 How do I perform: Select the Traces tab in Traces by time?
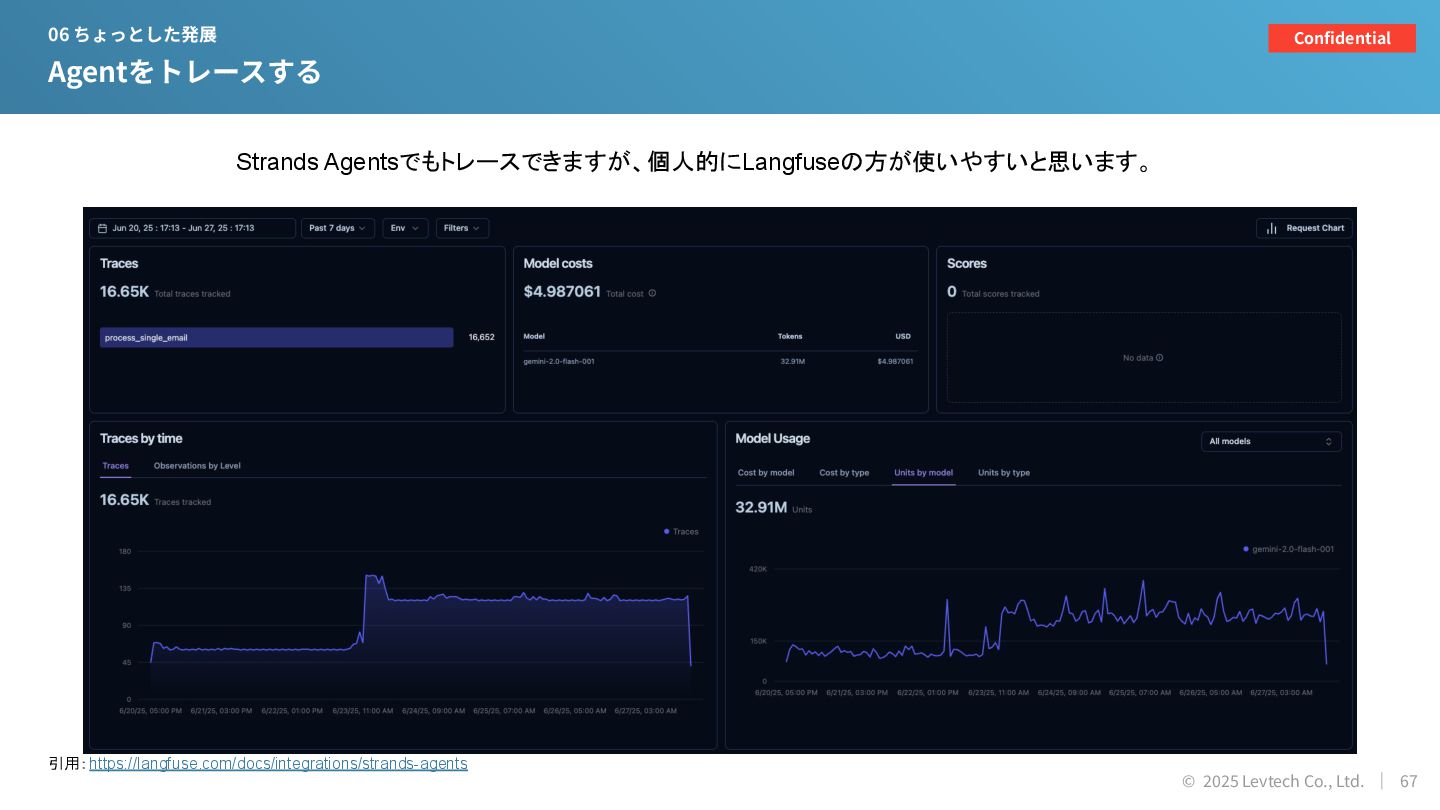(116, 466)
